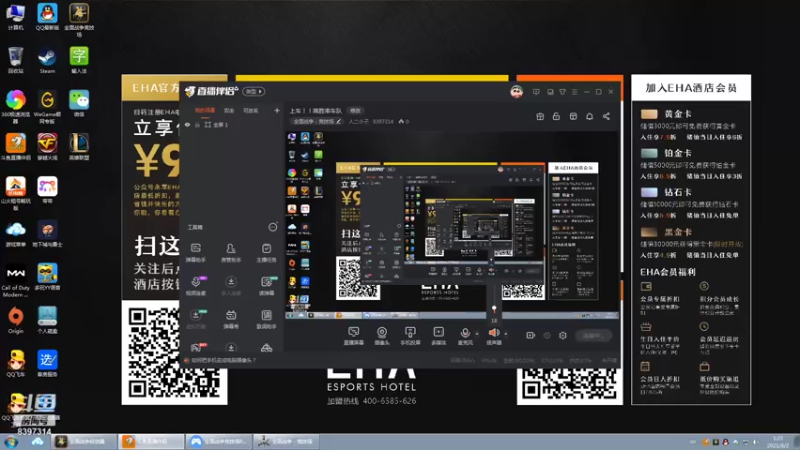
Task: Open the mailbox icon in title bar
Action: (550, 92)
